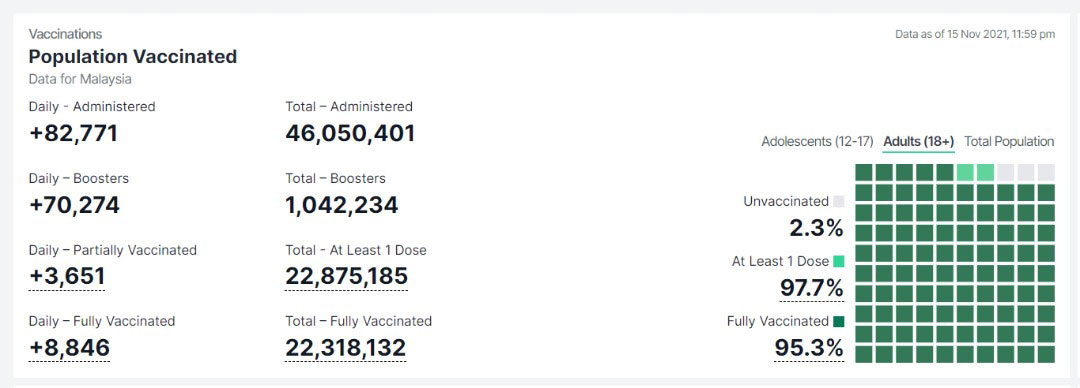Image resolution: width=1080 pixels, height=388 pixels.
Task: Click the 95.3% fully vaccinated value
Action: pos(809,348)
